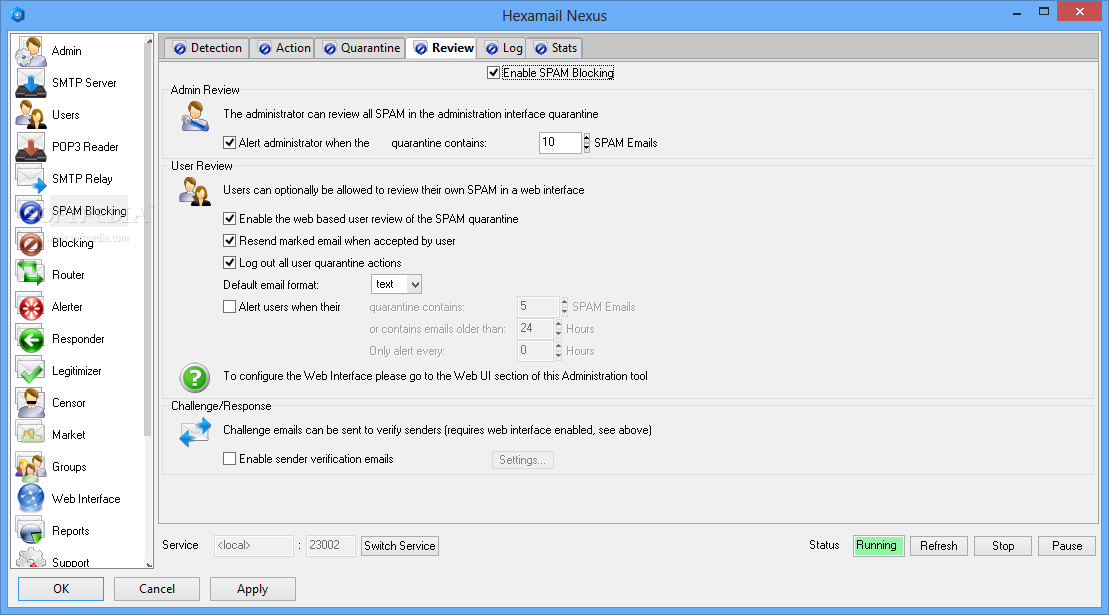The width and height of the screenshot is (1109, 615).
Task: Click the Running status indicator
Action: tap(878, 546)
